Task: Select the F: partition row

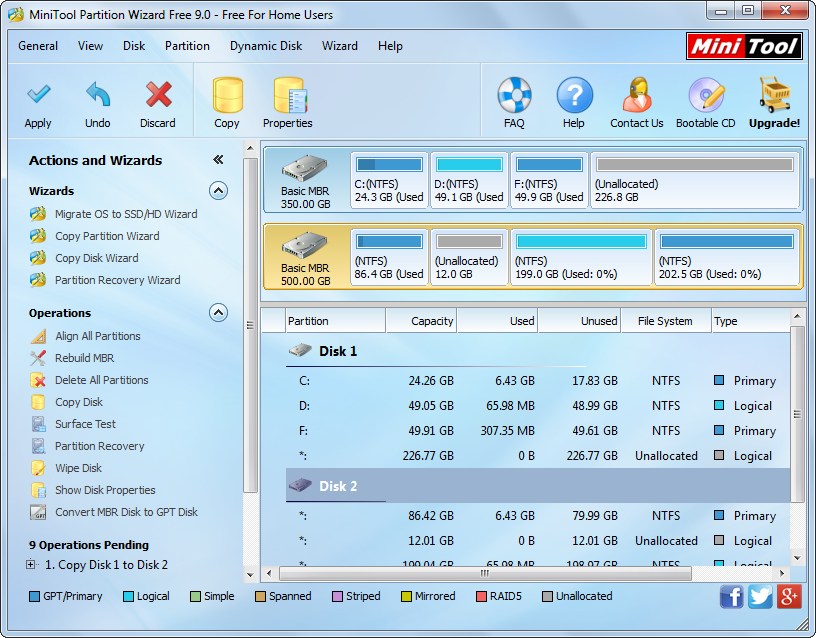Action: point(538,431)
